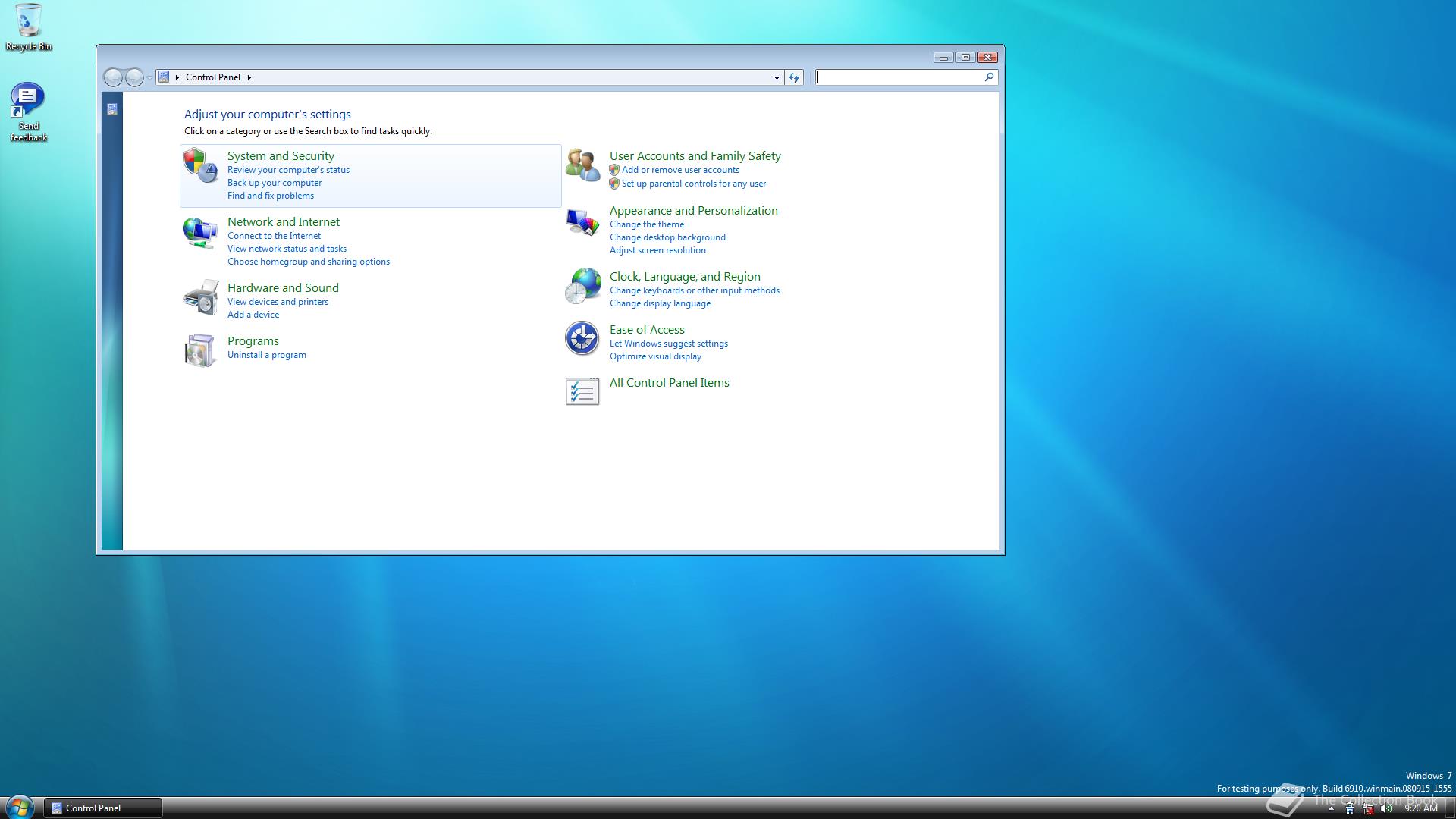
Task: Click Back up your computer
Action: 275,183
